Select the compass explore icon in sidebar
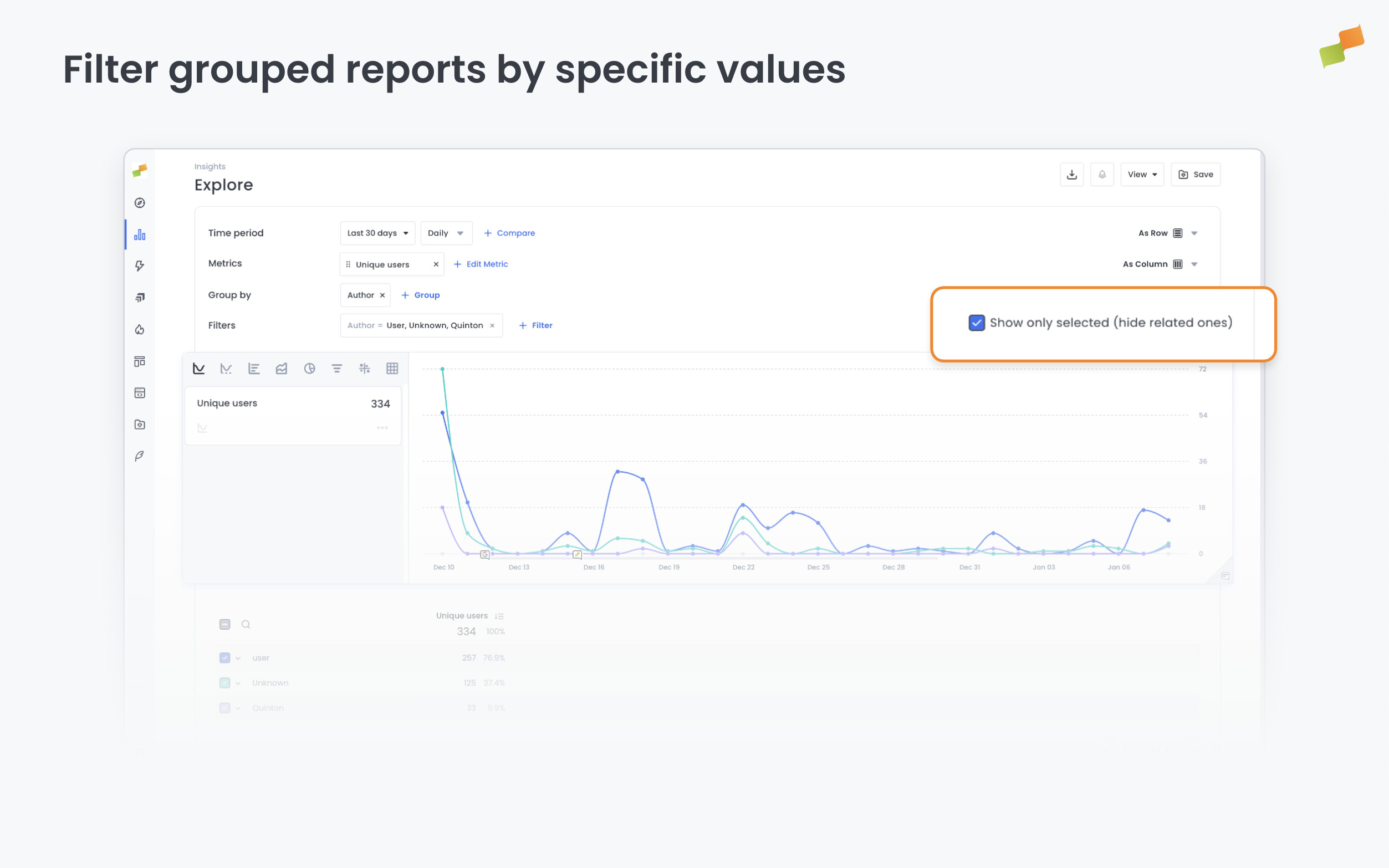Viewport: 1389px width, 868px height. tap(140, 203)
